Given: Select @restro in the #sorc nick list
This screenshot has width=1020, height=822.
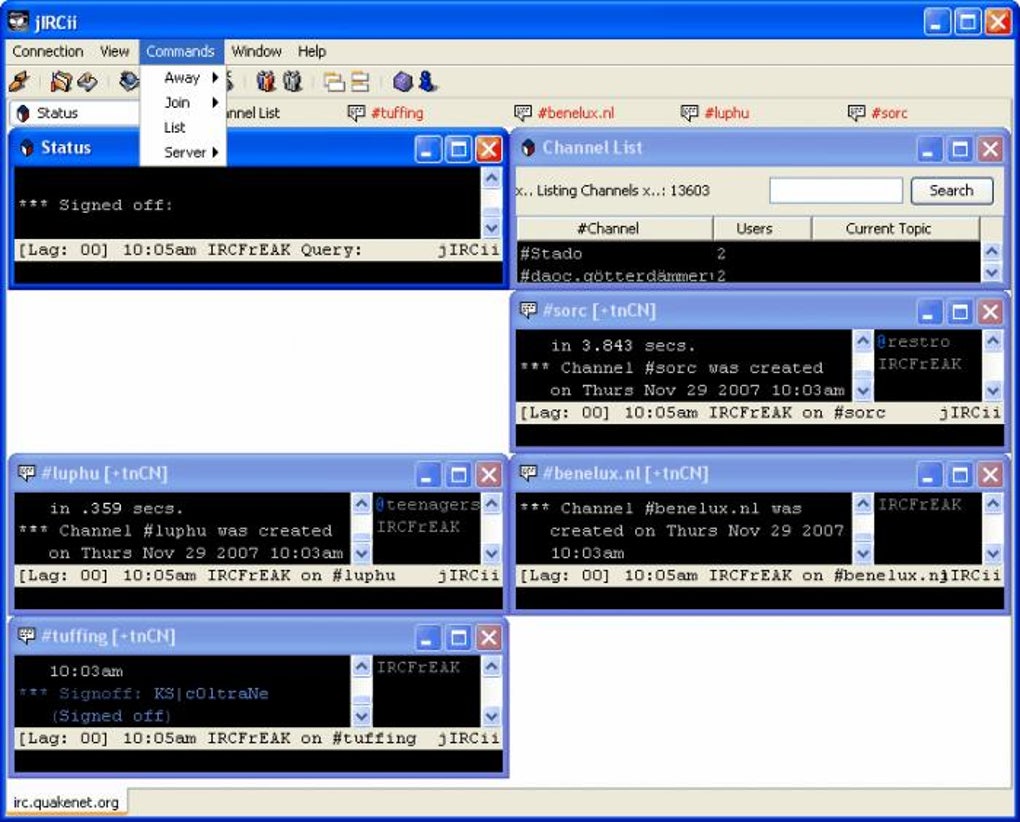Looking at the screenshot, I should pyautogui.click(x=913, y=341).
